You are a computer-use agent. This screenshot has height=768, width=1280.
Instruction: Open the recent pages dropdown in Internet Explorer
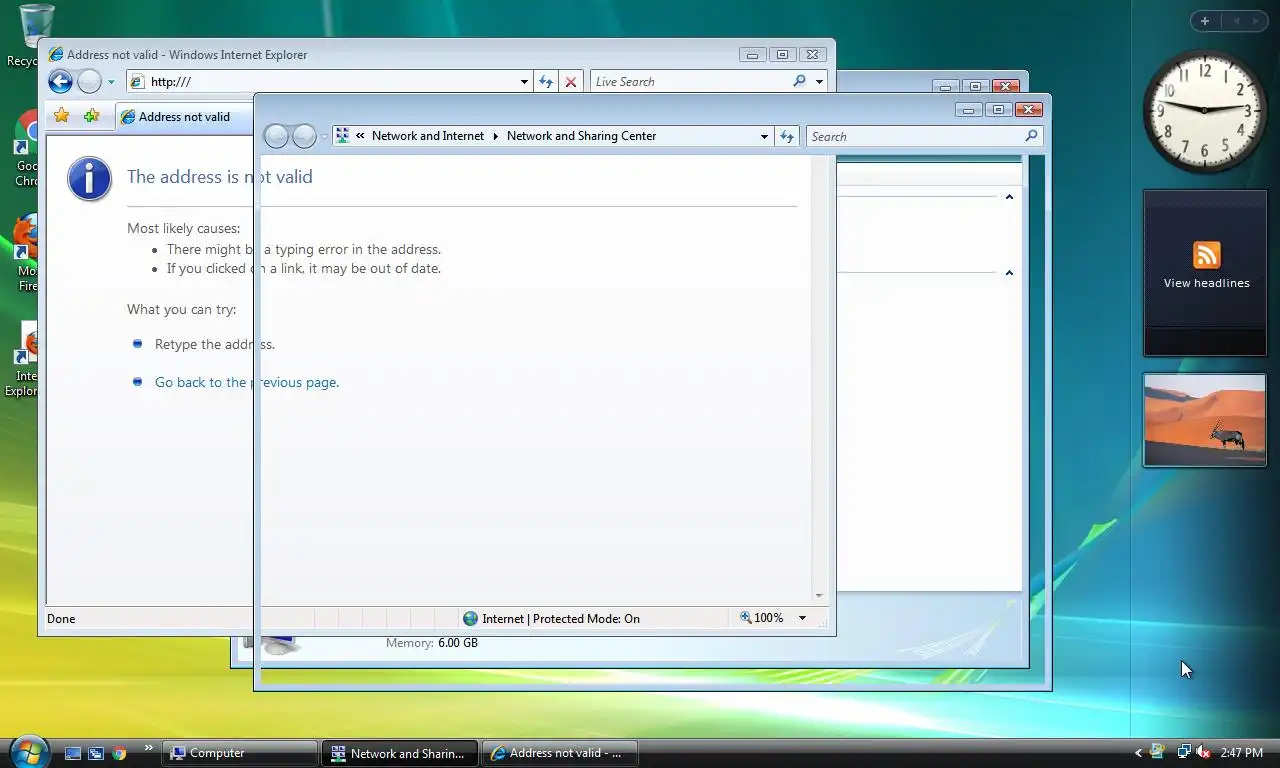[111, 82]
